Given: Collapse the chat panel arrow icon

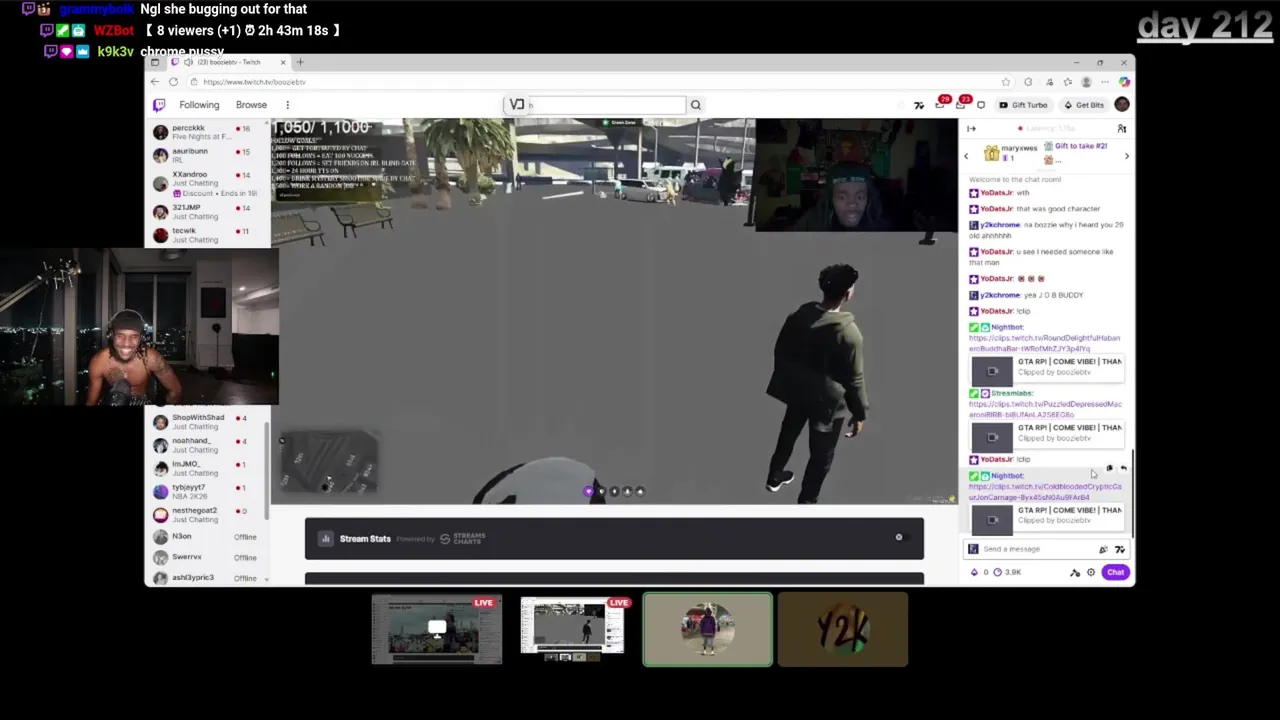Looking at the screenshot, I should pyautogui.click(x=971, y=129).
